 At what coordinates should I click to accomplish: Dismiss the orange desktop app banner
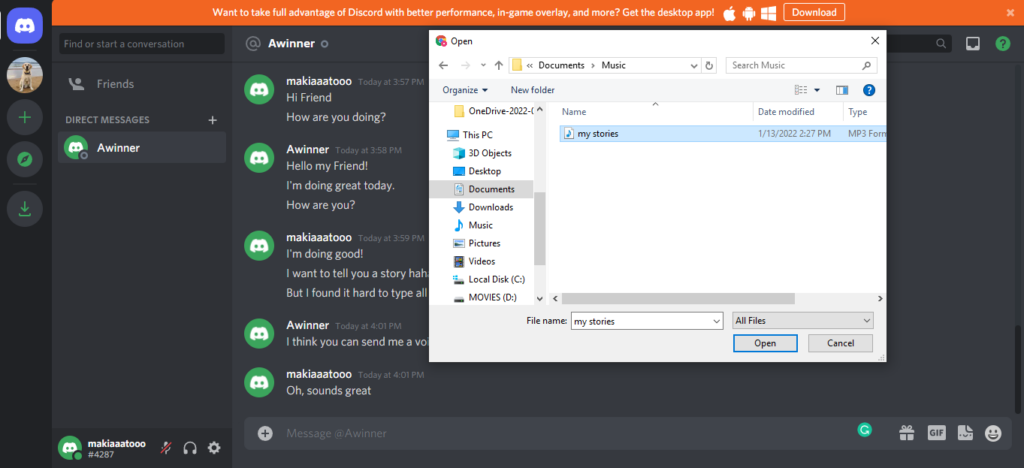coord(1011,12)
